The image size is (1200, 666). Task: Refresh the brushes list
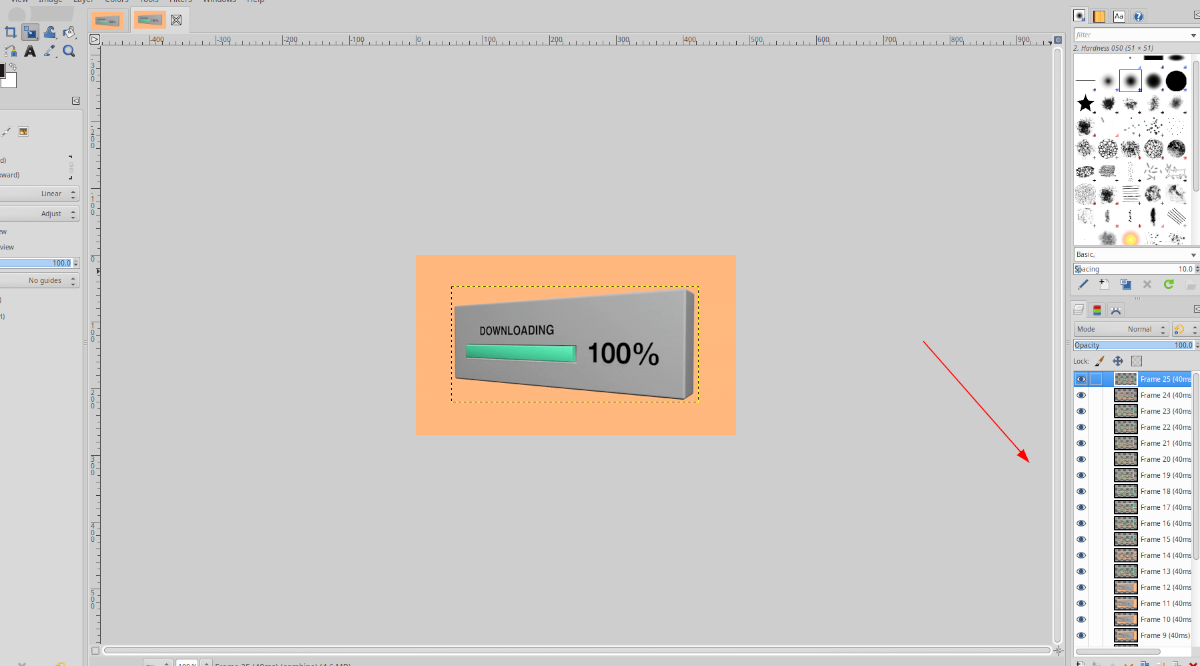tap(1168, 283)
